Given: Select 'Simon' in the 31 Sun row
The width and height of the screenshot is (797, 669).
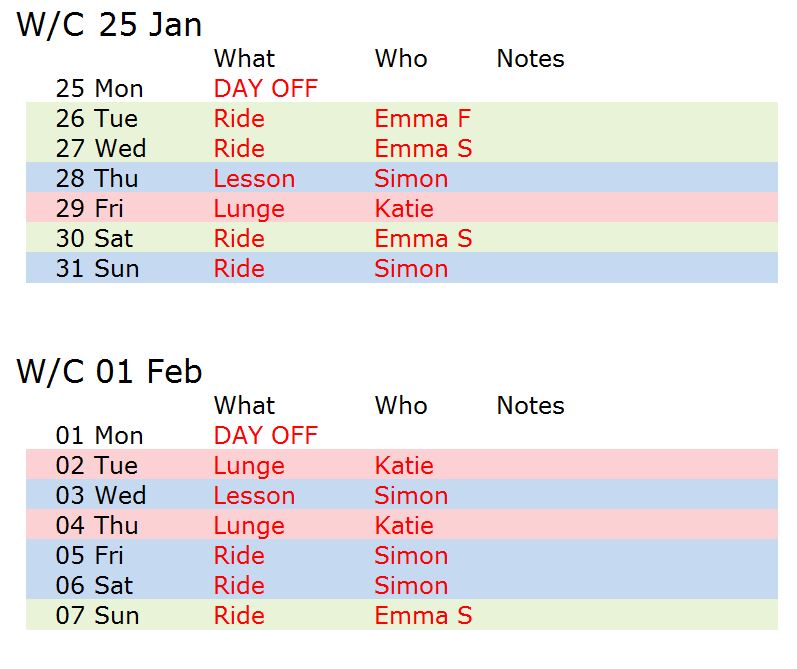Looking at the screenshot, I should tap(411, 269).
